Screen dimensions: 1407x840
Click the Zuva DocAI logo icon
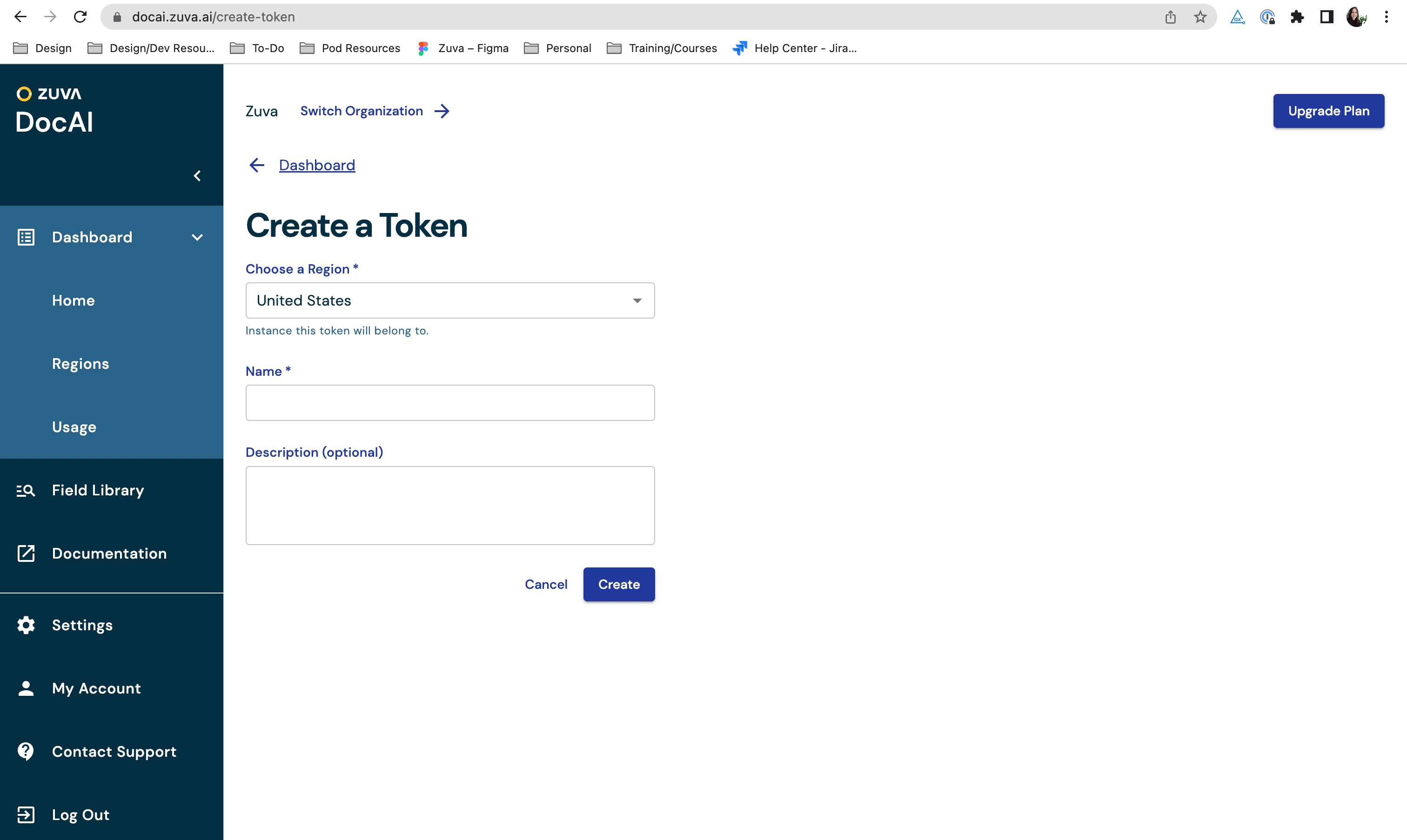coord(24,93)
